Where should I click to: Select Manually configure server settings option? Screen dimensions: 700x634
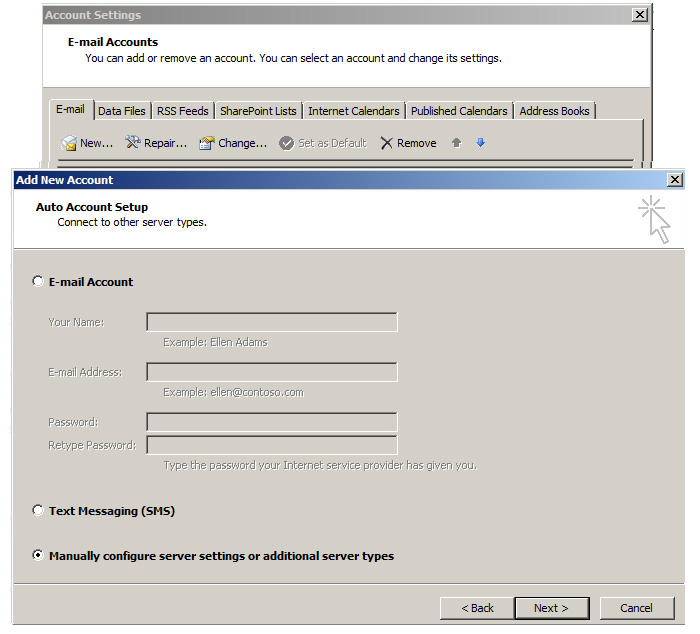39,555
